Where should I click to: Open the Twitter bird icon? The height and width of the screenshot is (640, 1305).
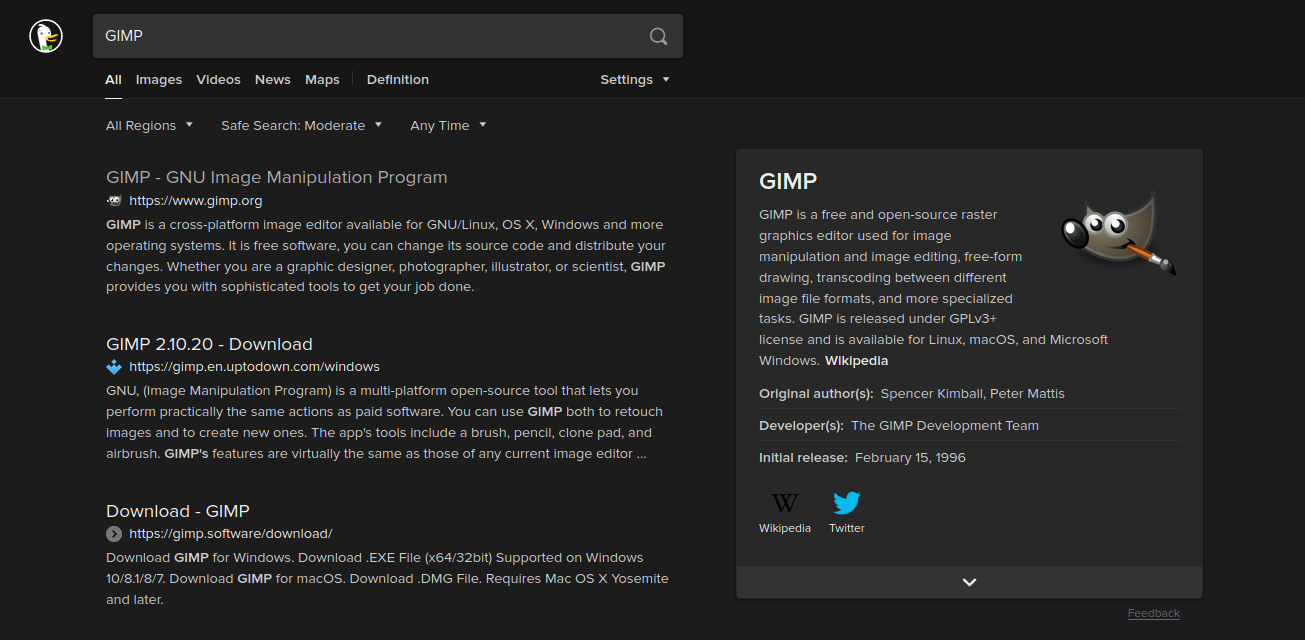point(847,502)
